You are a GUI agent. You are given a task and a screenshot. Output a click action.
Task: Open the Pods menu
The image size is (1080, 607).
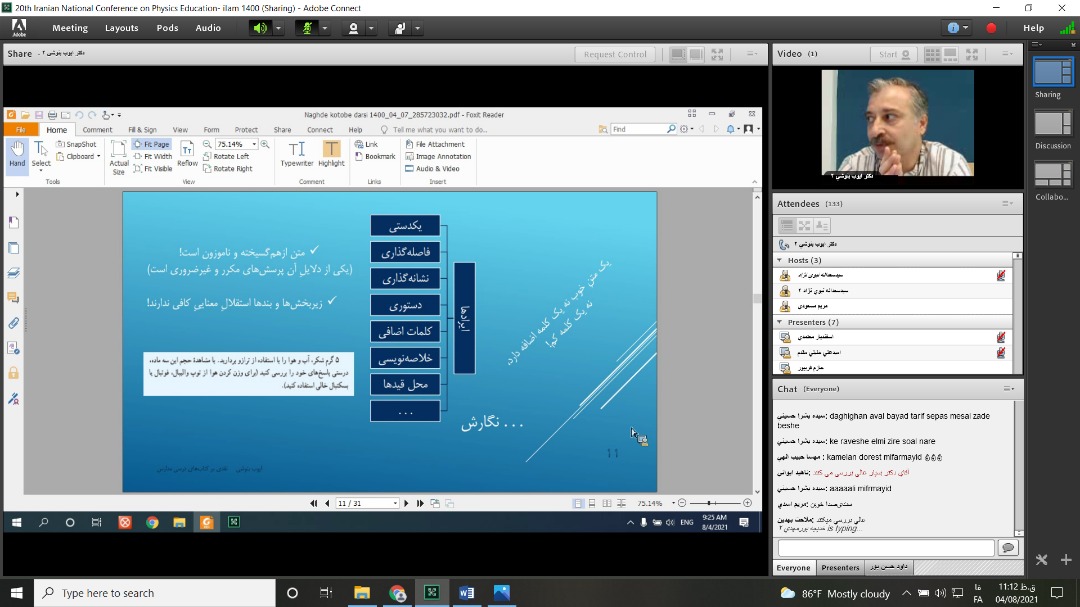click(x=167, y=28)
